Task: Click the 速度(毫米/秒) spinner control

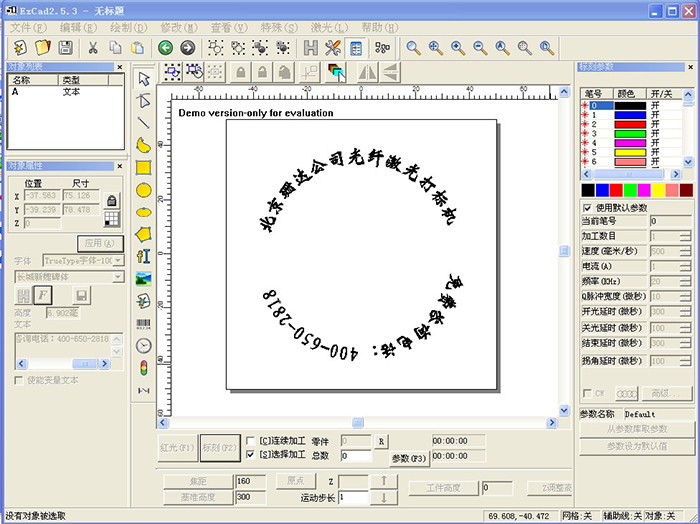Action: [x=685, y=251]
